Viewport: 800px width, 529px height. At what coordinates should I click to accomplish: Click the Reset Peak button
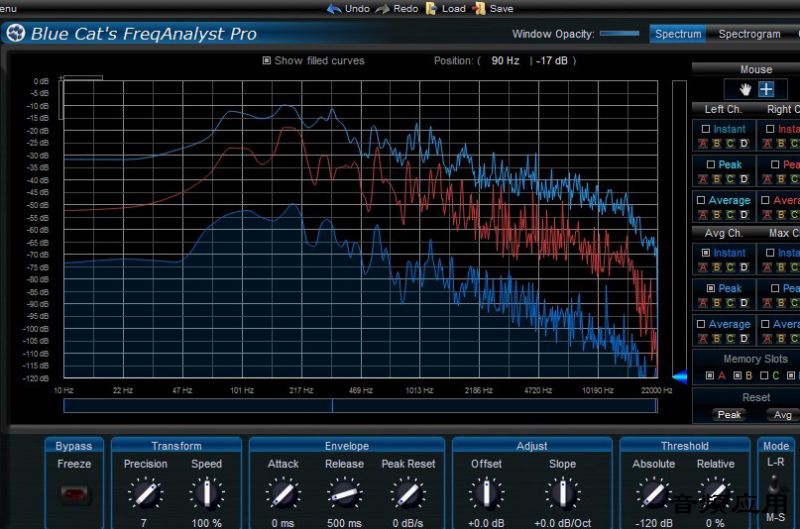point(729,415)
